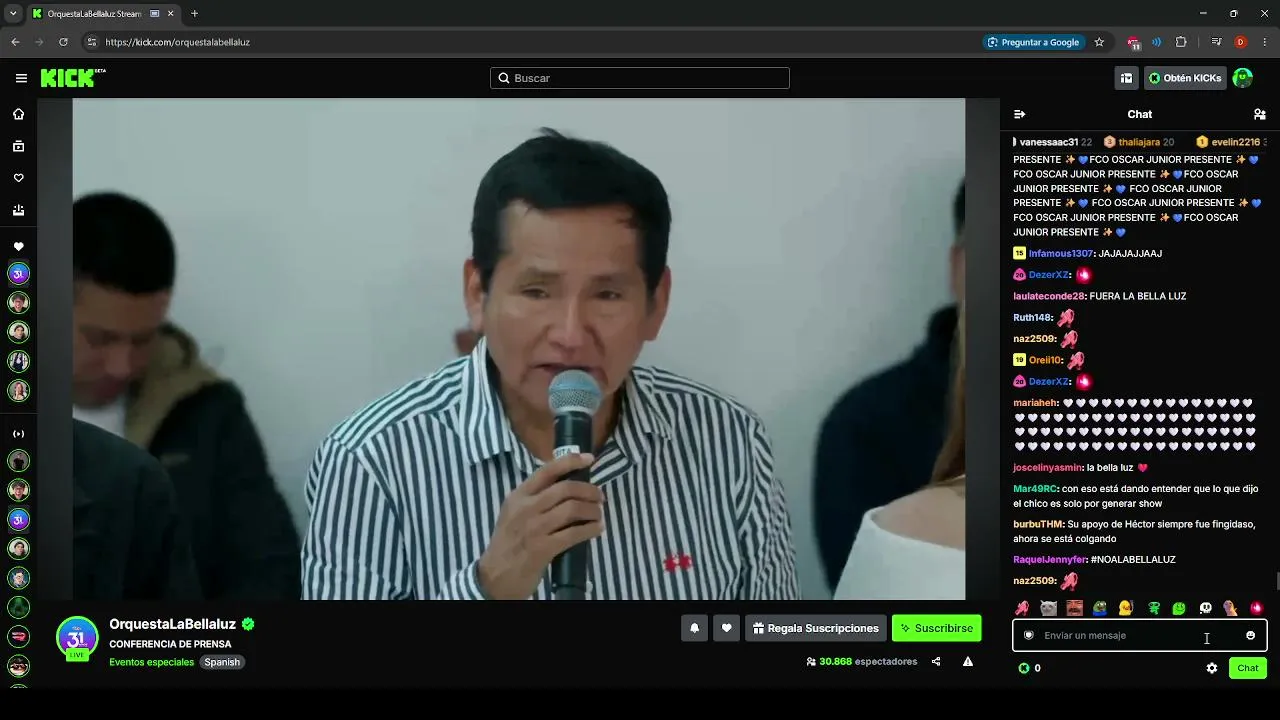
Task: Pick the Pepe frog emote in the emote bar
Action: tap(1100, 608)
